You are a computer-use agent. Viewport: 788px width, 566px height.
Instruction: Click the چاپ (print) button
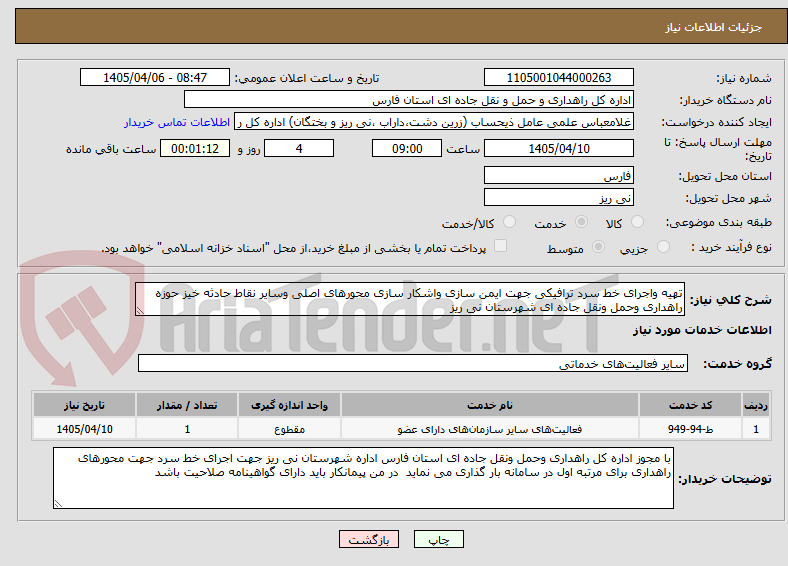click(438, 539)
